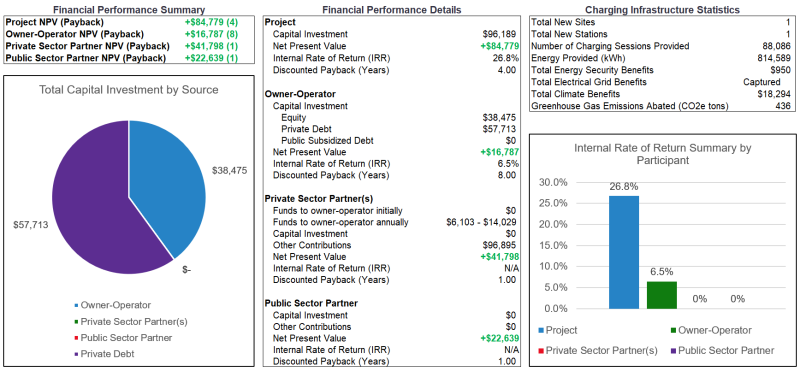
Task: Click the green Owner-Operator IRR bar
Action: pos(662,295)
